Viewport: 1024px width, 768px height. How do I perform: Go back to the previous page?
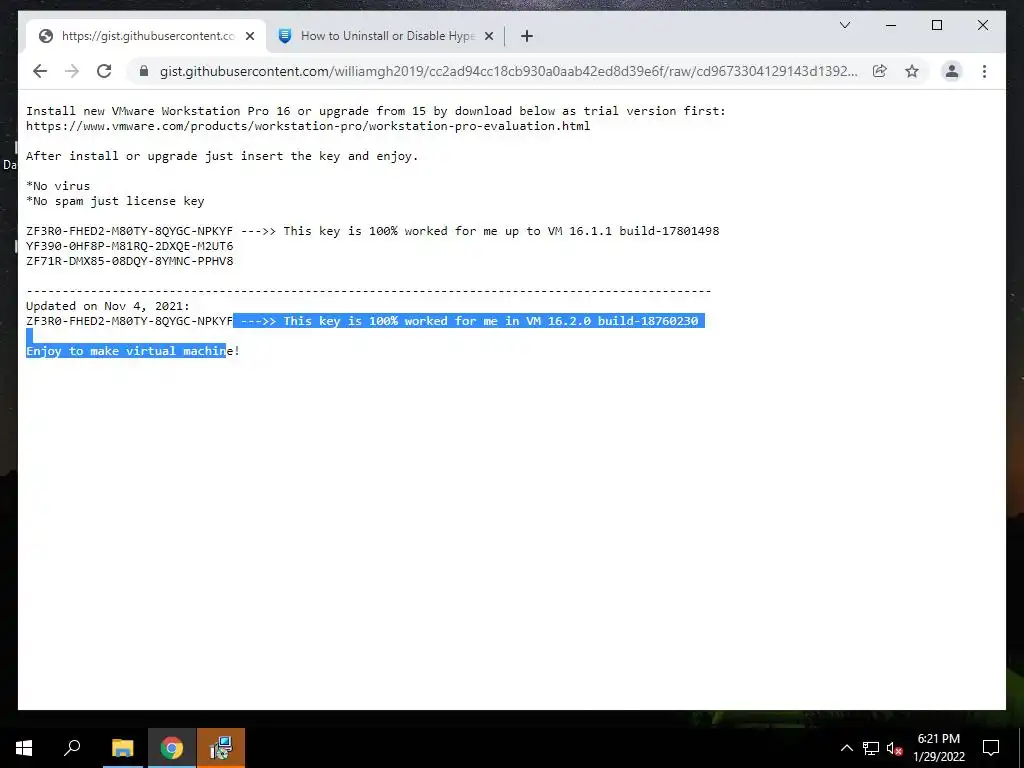[40, 71]
